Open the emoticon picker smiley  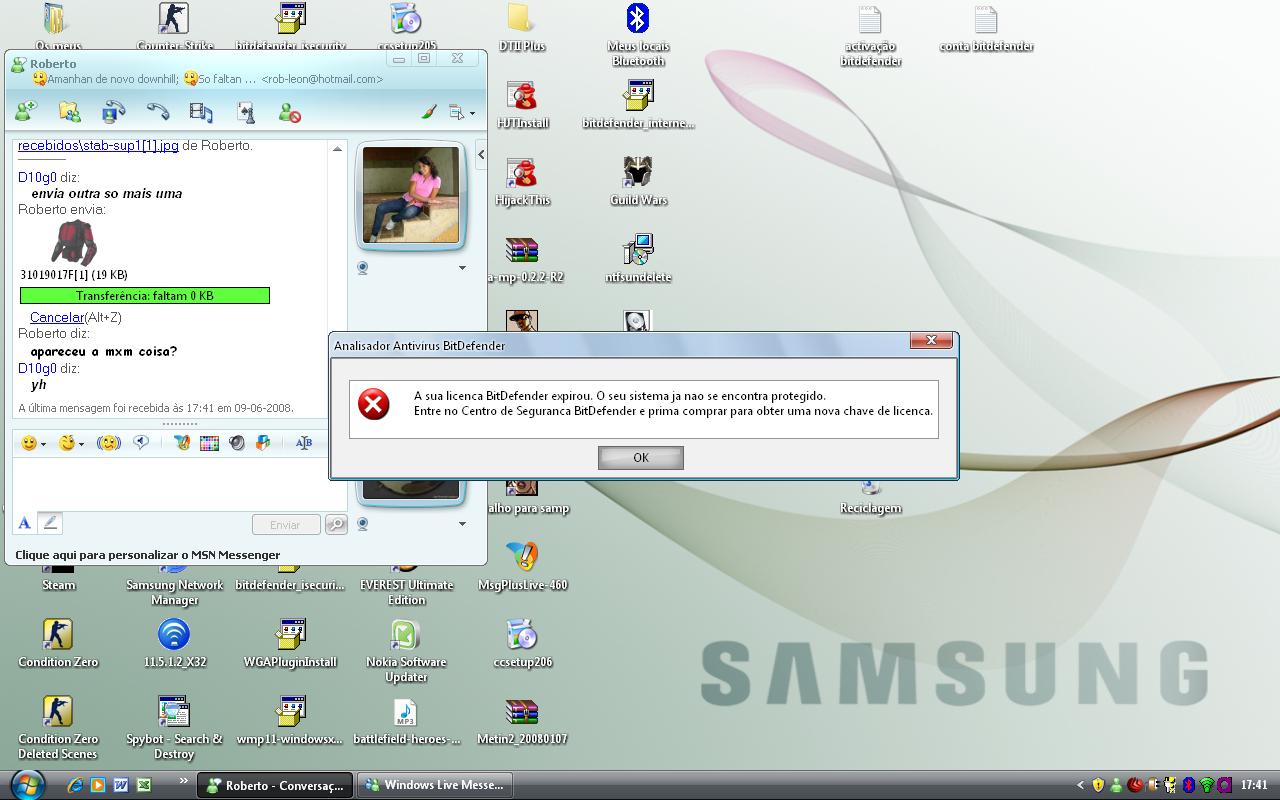pyautogui.click(x=34, y=443)
